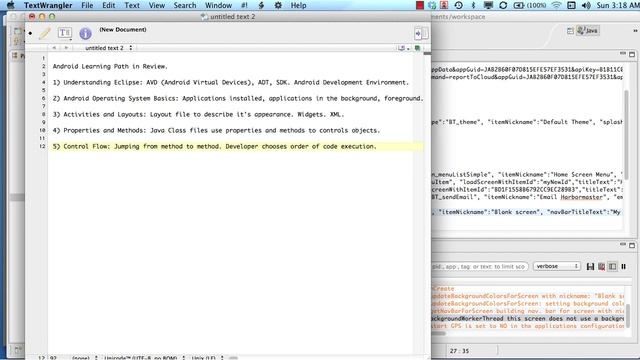Click the Bluetooth status icon
640x360 pixels.
[473, 5]
